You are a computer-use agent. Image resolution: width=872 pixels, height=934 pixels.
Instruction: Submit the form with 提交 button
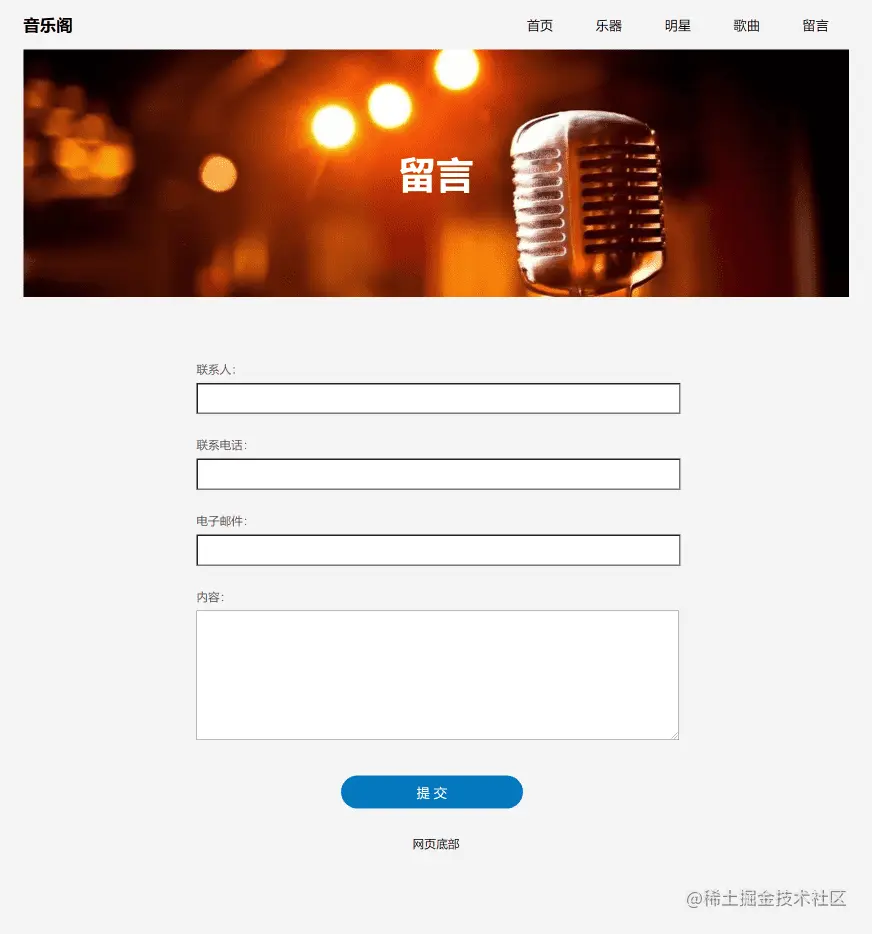pyautogui.click(x=432, y=792)
